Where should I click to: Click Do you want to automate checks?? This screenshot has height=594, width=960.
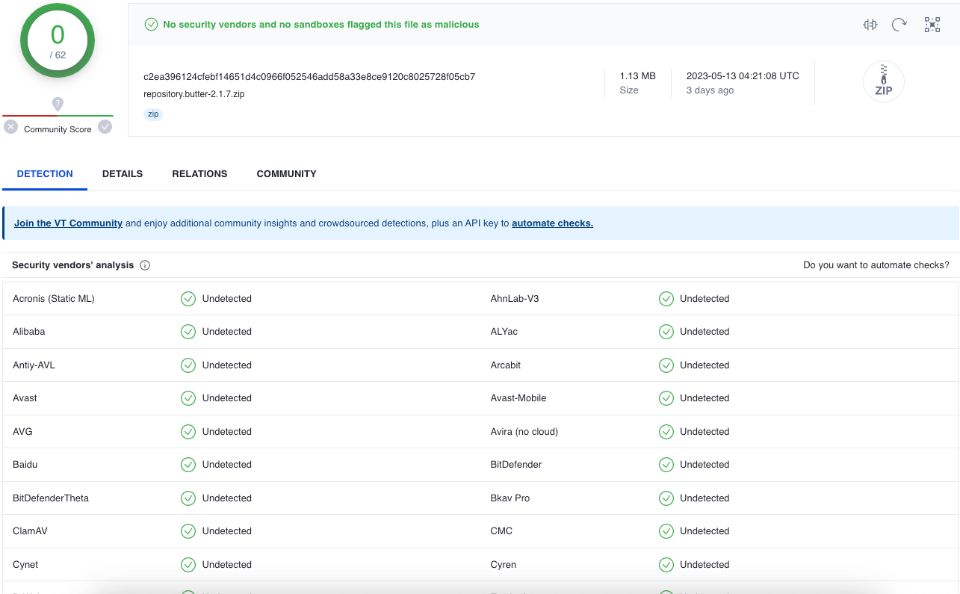(x=876, y=265)
